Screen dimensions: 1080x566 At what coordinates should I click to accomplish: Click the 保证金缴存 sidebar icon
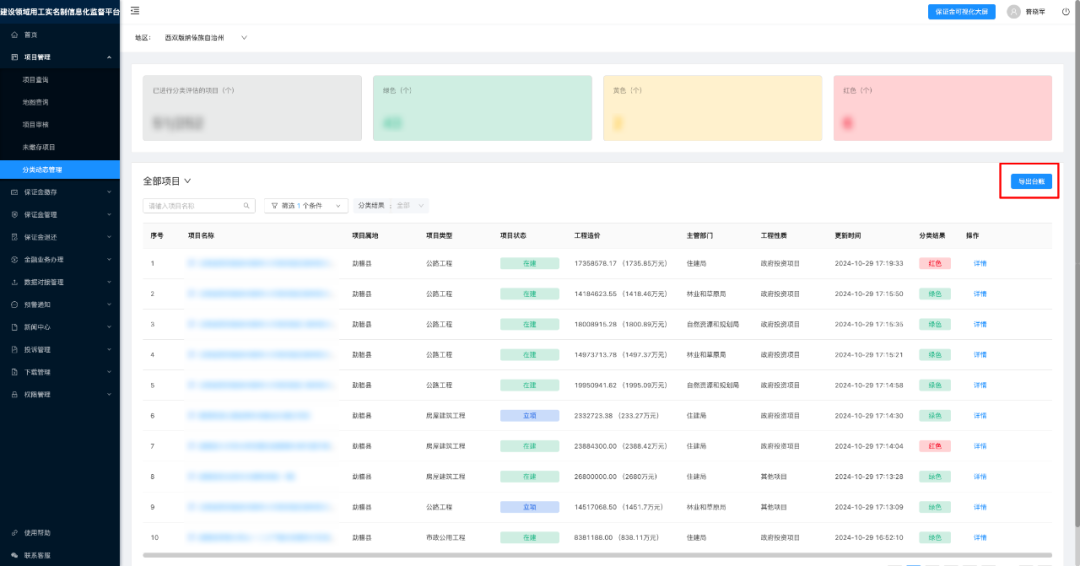14,192
